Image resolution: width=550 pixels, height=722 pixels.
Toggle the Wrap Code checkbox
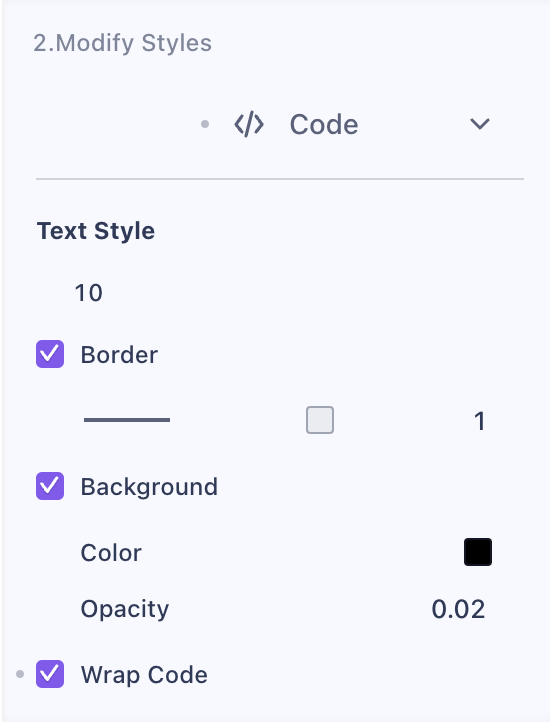click(x=50, y=674)
